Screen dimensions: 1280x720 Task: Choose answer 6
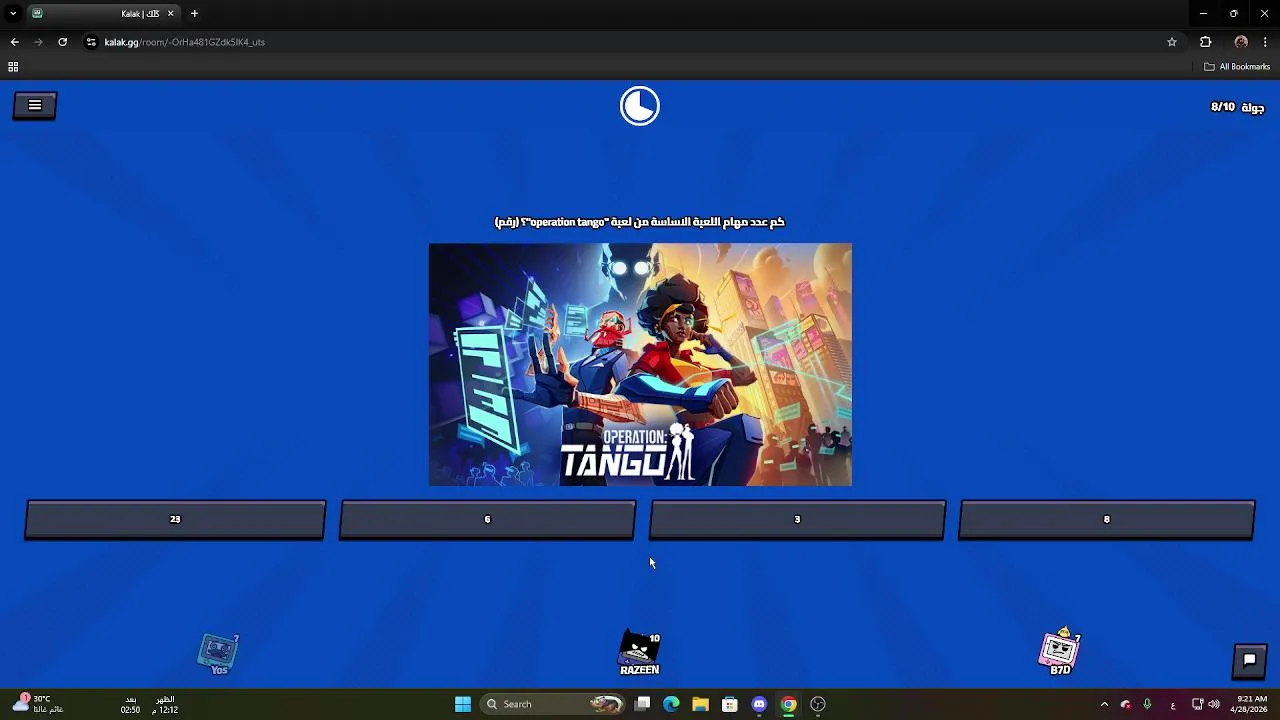tap(487, 519)
